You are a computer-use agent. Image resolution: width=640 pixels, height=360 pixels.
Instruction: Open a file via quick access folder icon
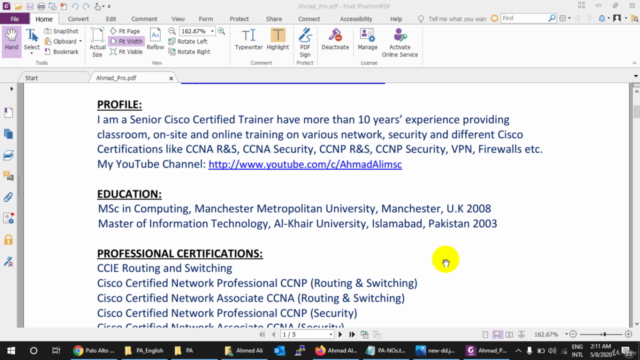pos(18,6)
